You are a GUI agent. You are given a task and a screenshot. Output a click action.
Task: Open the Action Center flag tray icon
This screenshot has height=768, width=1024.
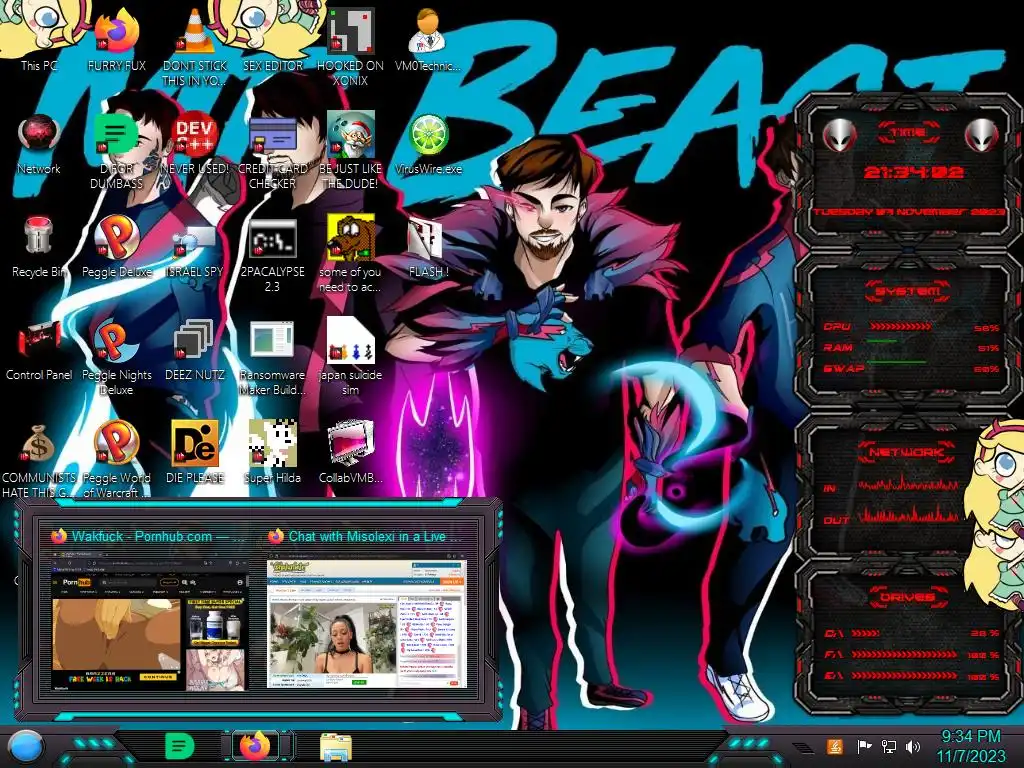coord(864,746)
